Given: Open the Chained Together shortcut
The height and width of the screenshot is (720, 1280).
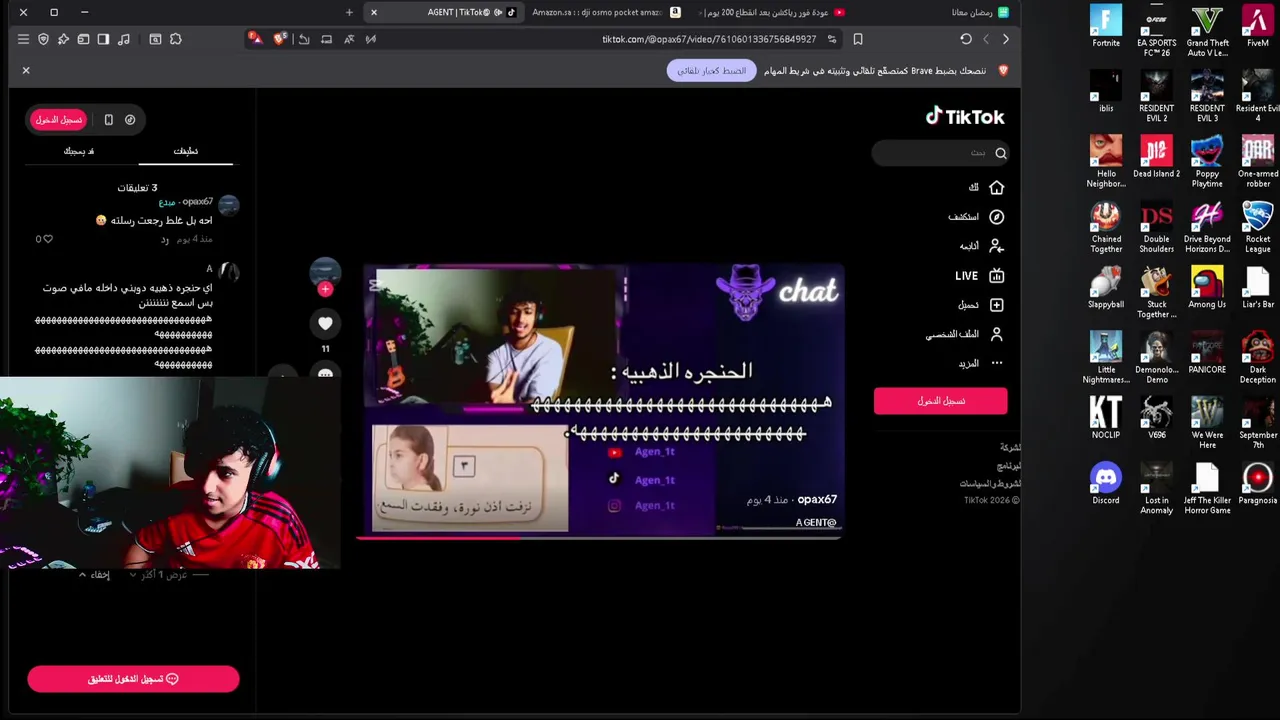Looking at the screenshot, I should pyautogui.click(x=1106, y=227).
